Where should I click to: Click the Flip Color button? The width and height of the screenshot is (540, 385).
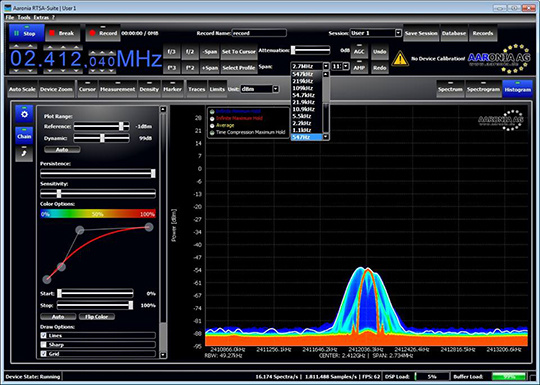tap(96, 316)
